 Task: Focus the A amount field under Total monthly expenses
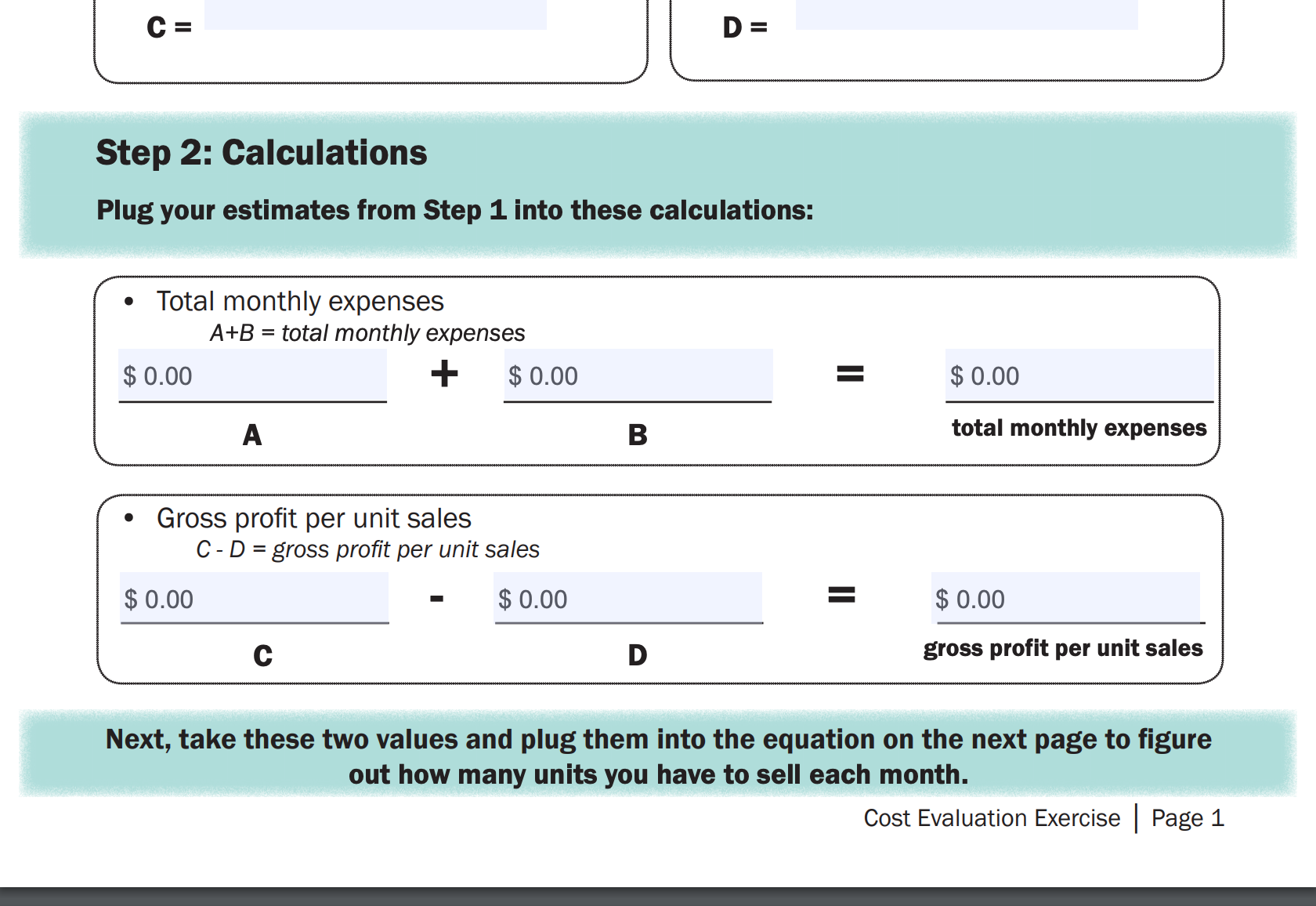tap(252, 375)
